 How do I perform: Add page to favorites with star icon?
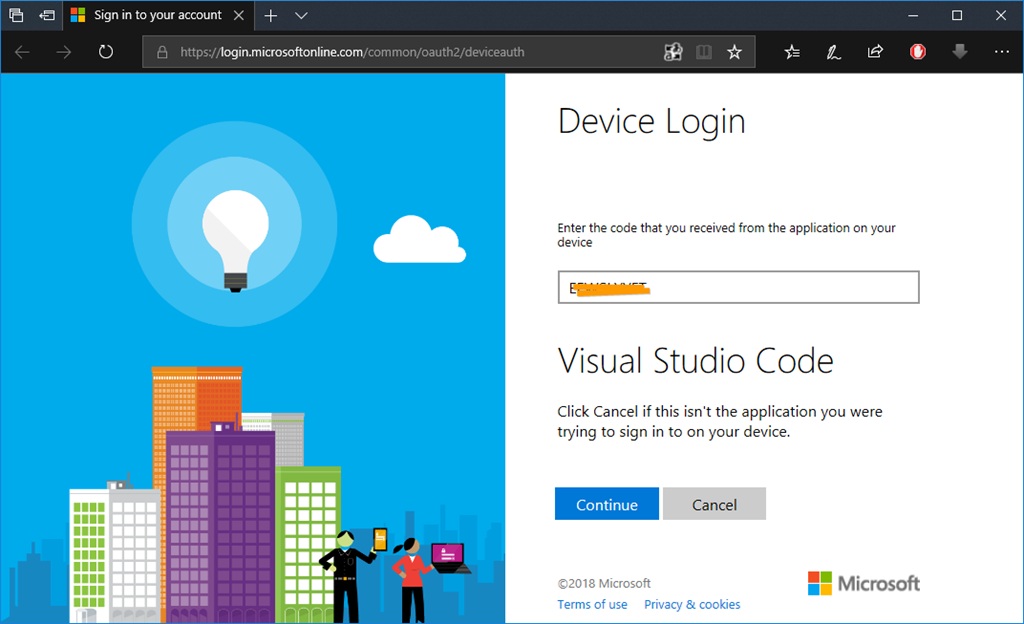(x=734, y=52)
